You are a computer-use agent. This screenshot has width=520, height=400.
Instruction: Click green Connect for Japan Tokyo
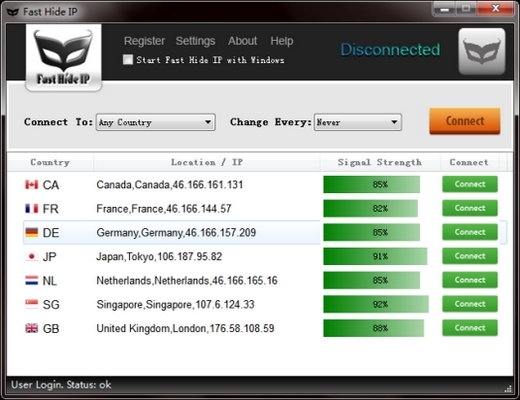[470, 256]
